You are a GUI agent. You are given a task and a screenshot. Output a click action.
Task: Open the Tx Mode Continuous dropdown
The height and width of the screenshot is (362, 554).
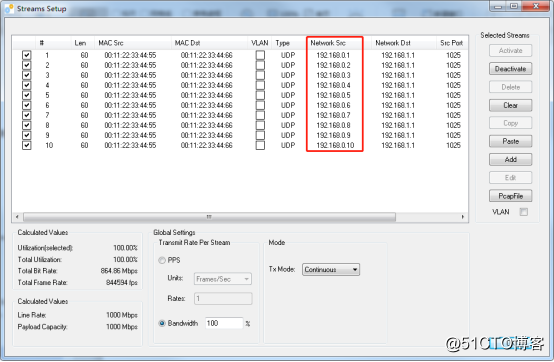point(331,269)
